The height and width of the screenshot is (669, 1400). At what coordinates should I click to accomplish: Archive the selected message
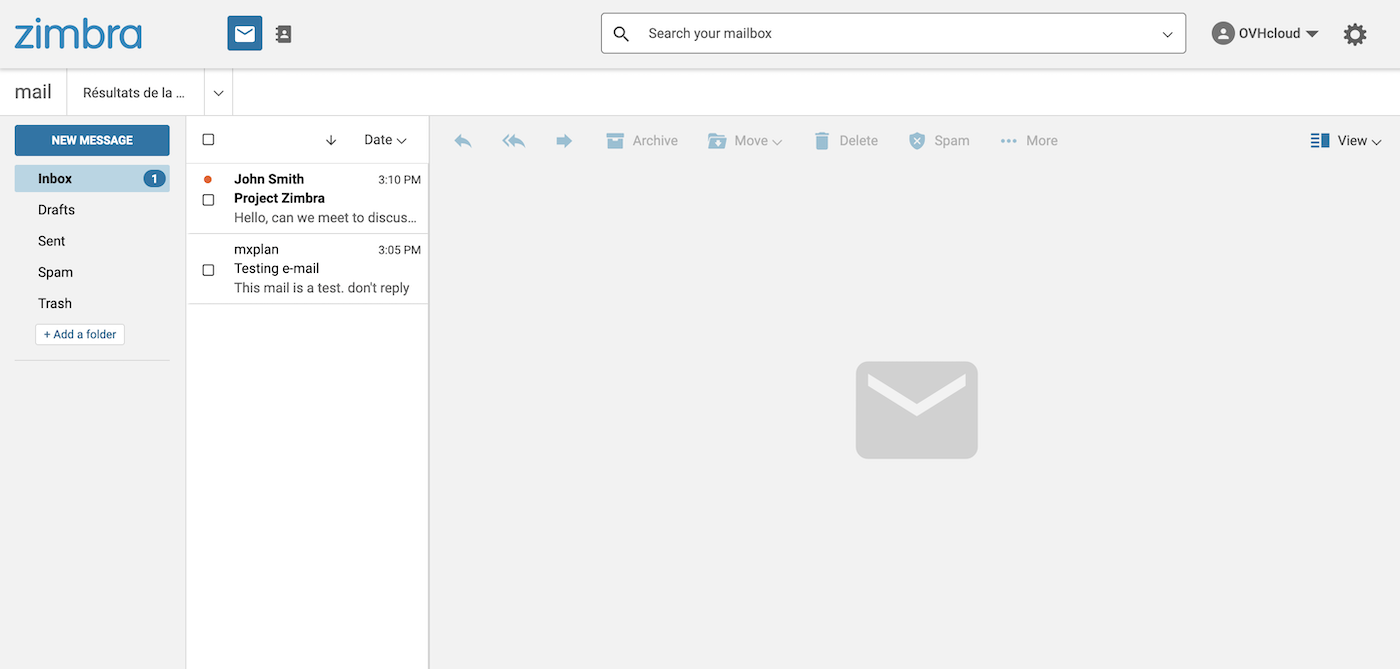641,140
